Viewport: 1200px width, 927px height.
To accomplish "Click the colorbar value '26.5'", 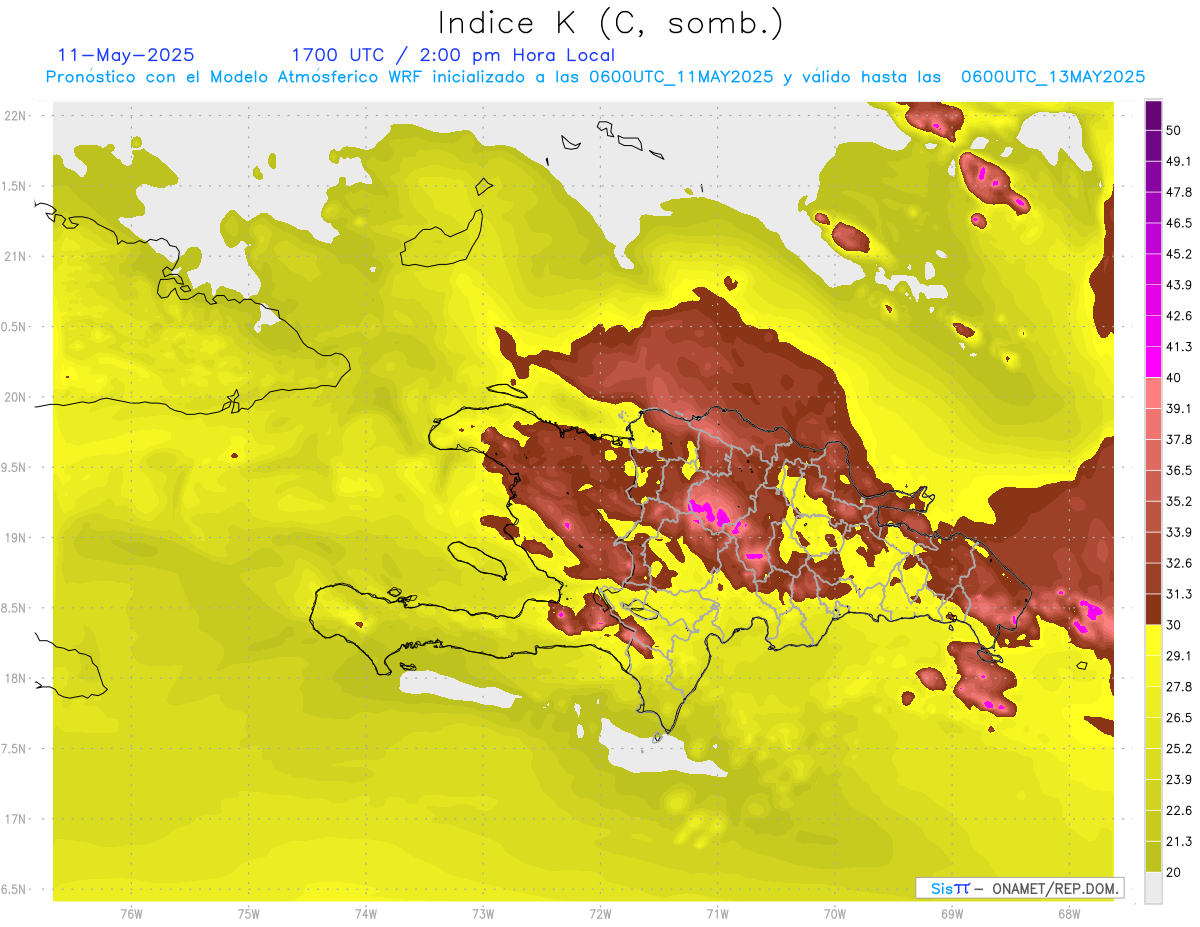I will point(1179,718).
